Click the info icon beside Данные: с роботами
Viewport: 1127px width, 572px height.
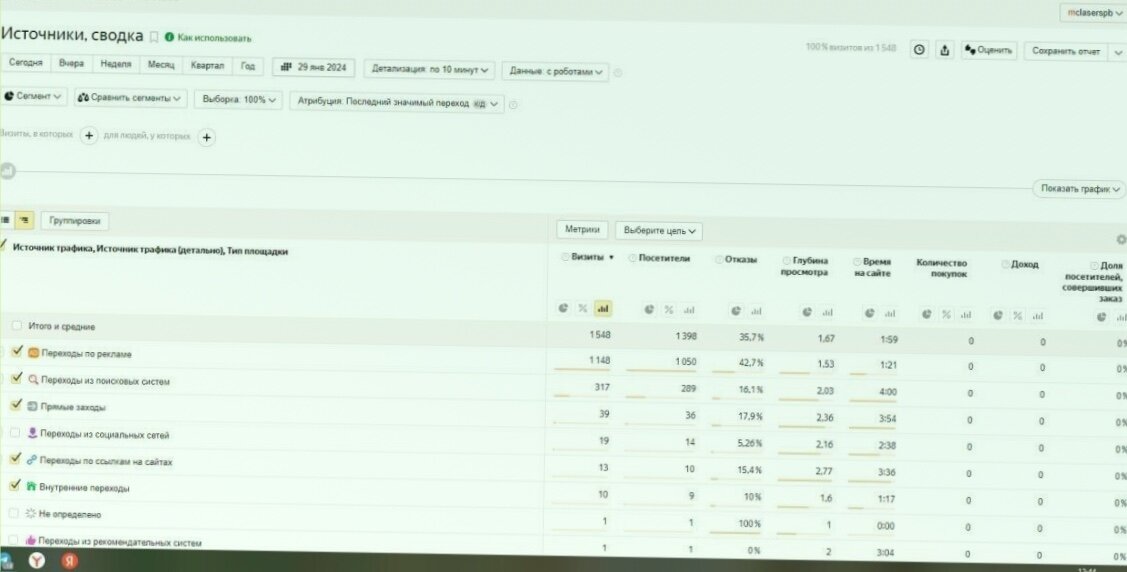pos(618,72)
